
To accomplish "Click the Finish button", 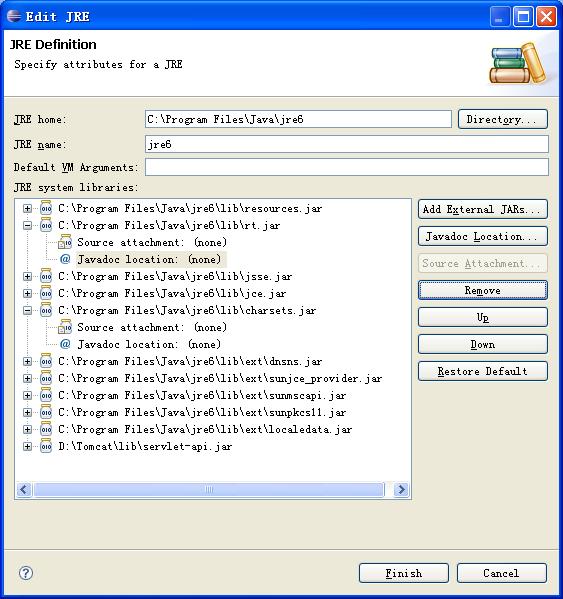I will tap(404, 573).
